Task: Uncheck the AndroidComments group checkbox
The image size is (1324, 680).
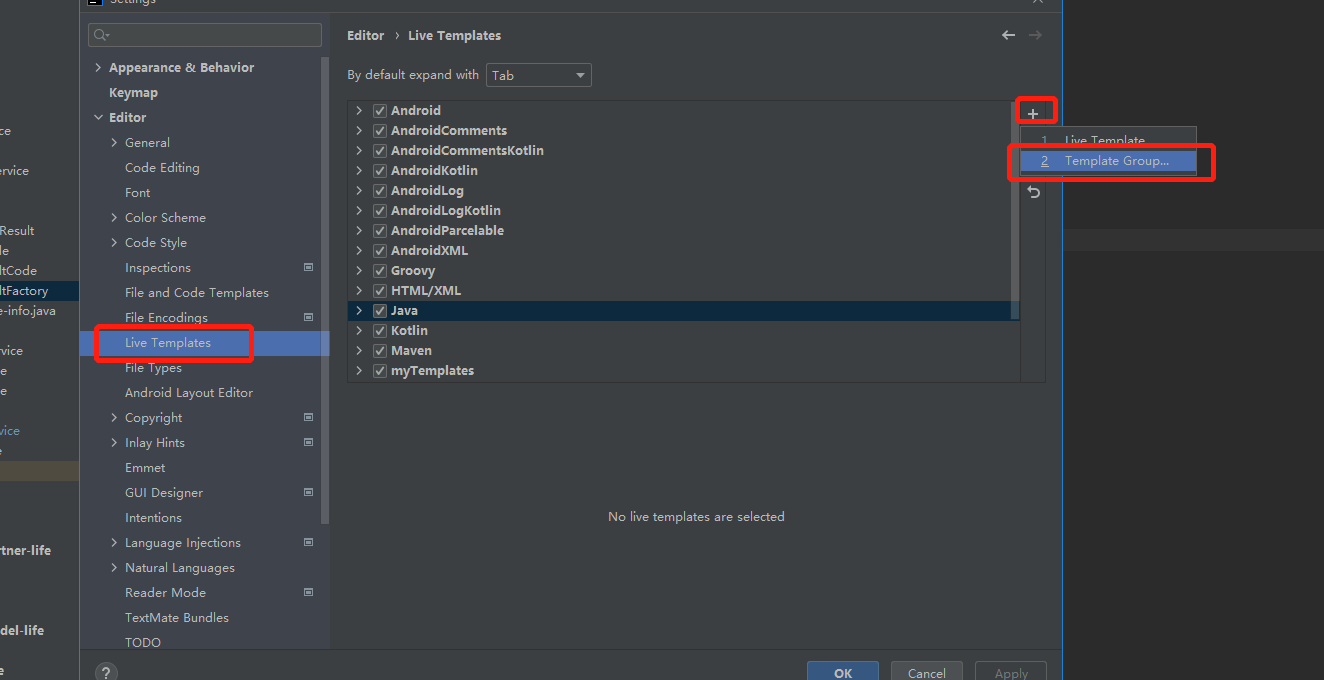Action: click(x=380, y=130)
